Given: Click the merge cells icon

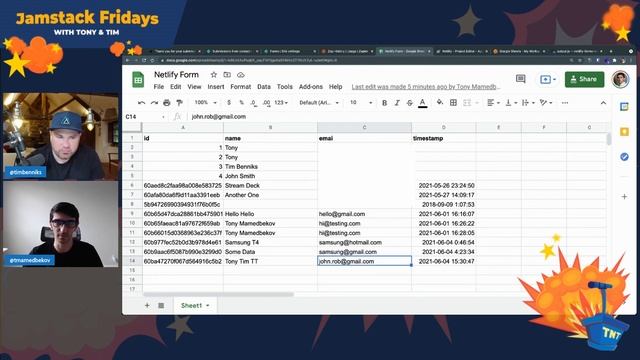Looking at the screenshot, I should (467, 103).
